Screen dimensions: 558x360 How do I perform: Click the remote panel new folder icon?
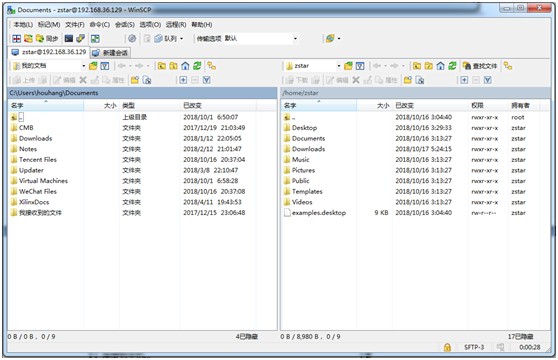click(x=408, y=80)
